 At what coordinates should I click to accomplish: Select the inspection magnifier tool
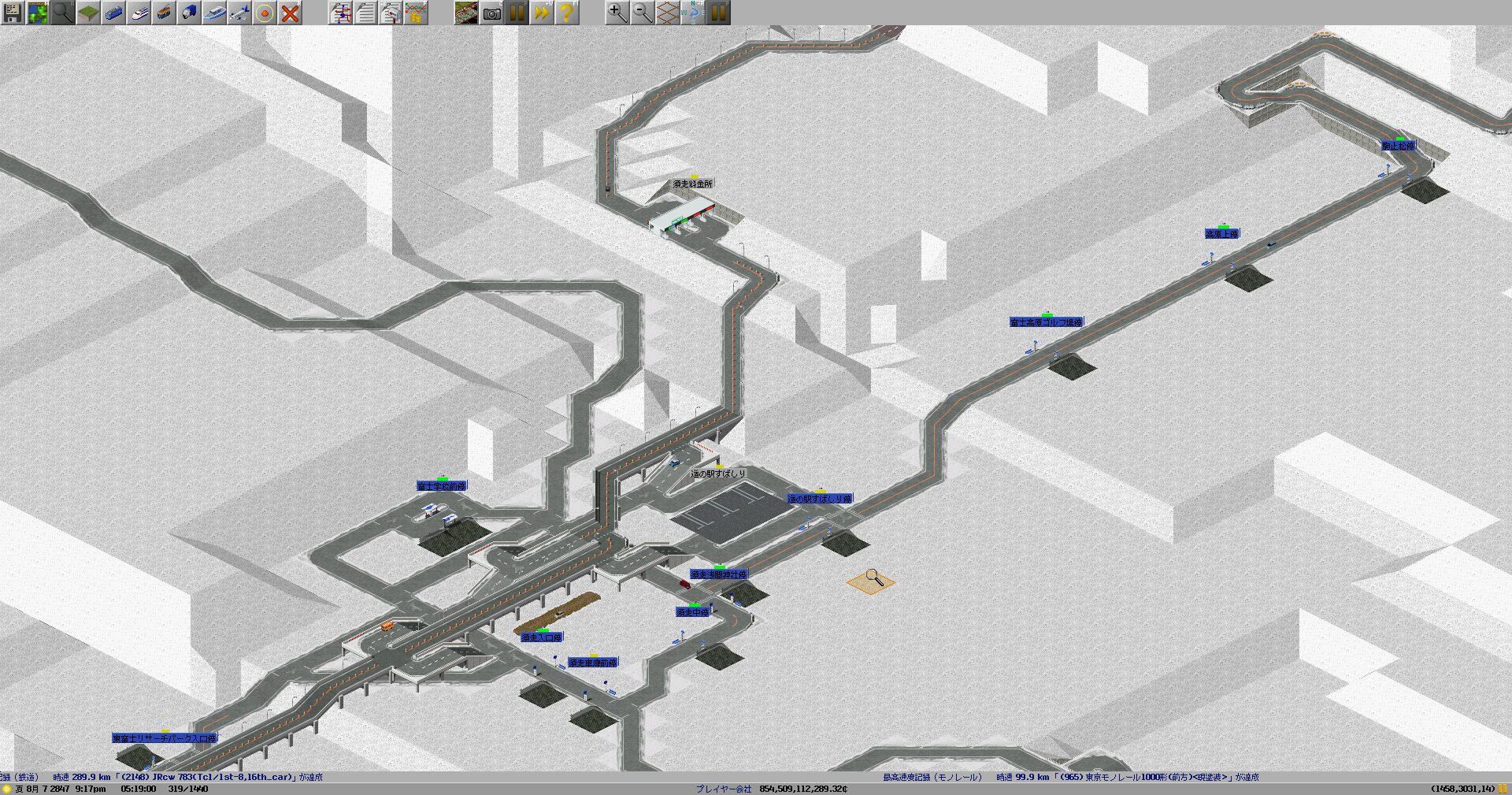point(63,13)
